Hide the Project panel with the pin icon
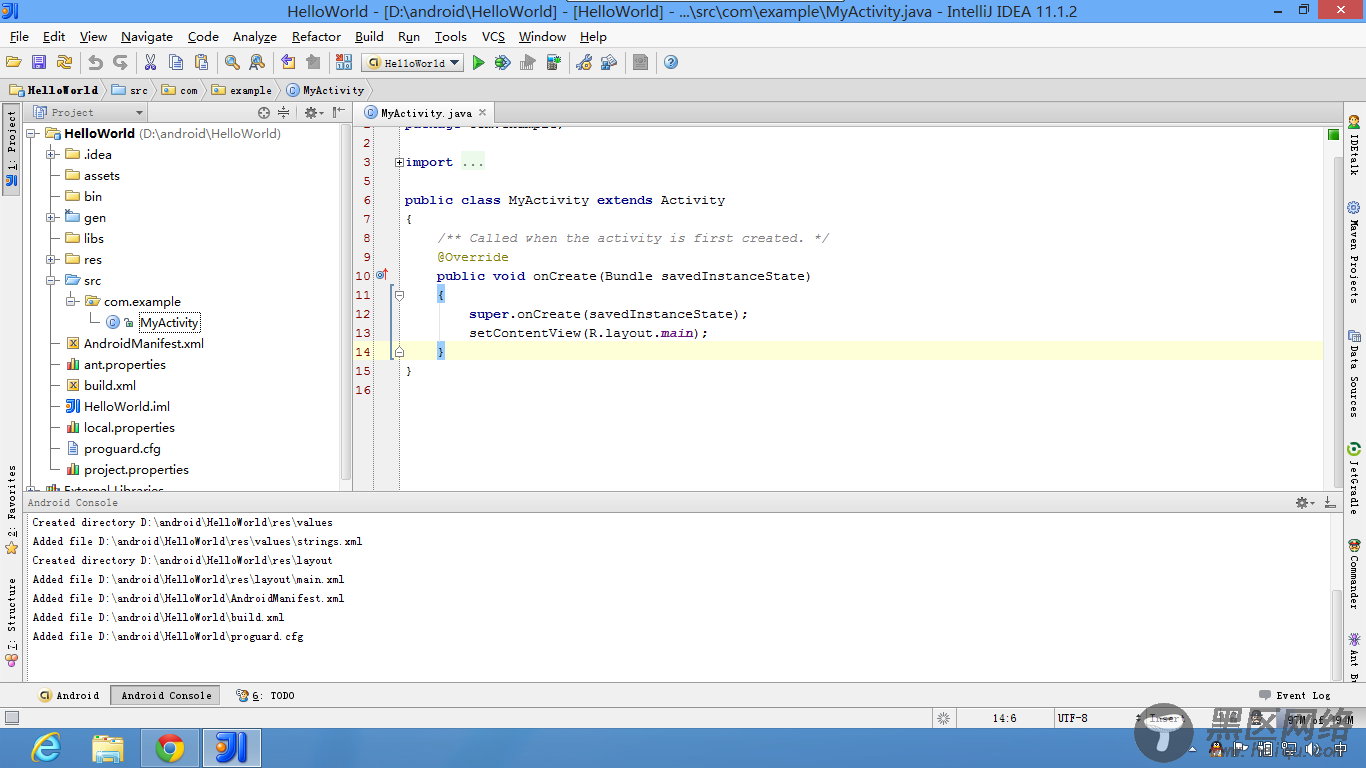Image resolution: width=1366 pixels, height=768 pixels. (x=339, y=113)
